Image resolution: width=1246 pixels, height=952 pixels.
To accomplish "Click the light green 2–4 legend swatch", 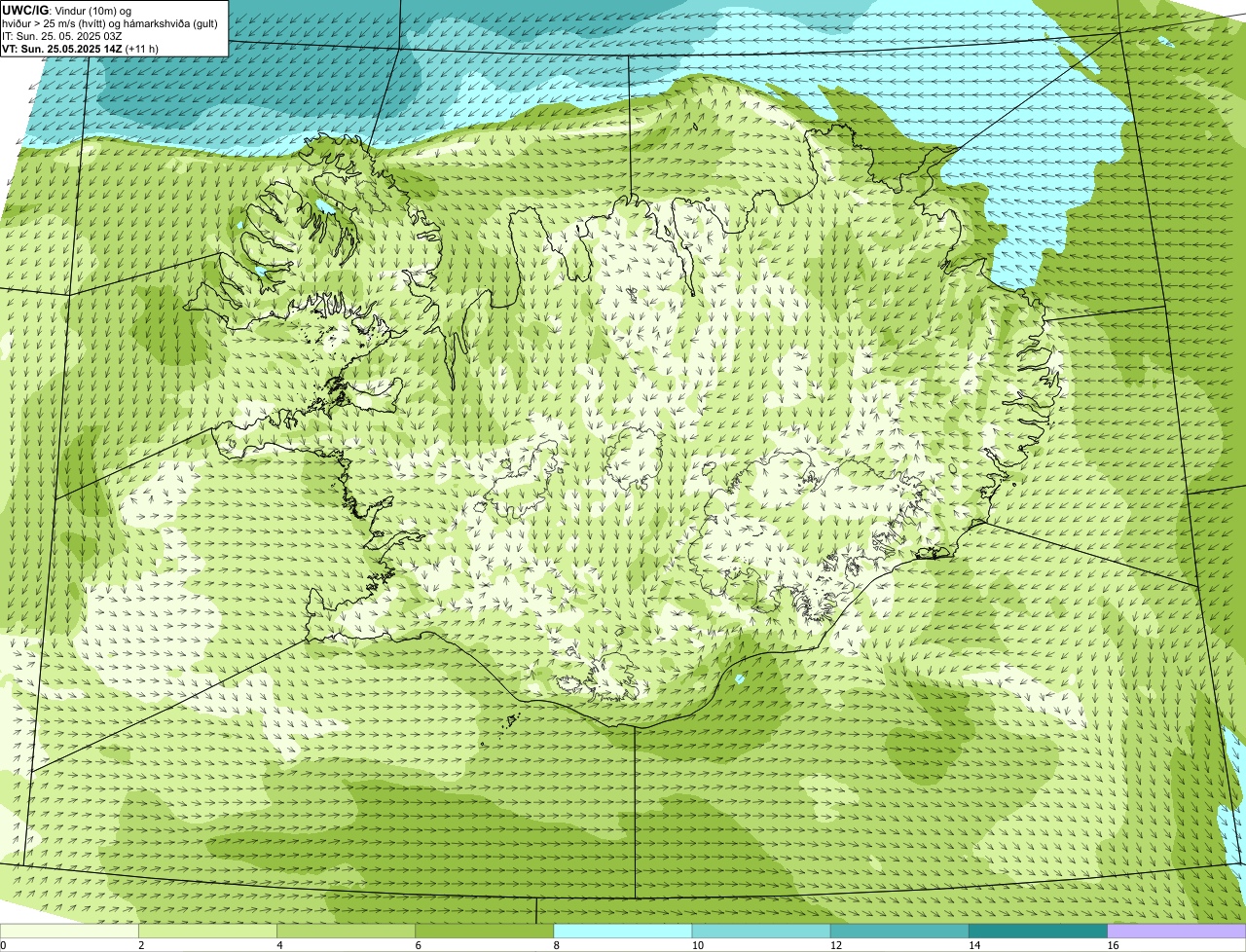I will point(207,932).
